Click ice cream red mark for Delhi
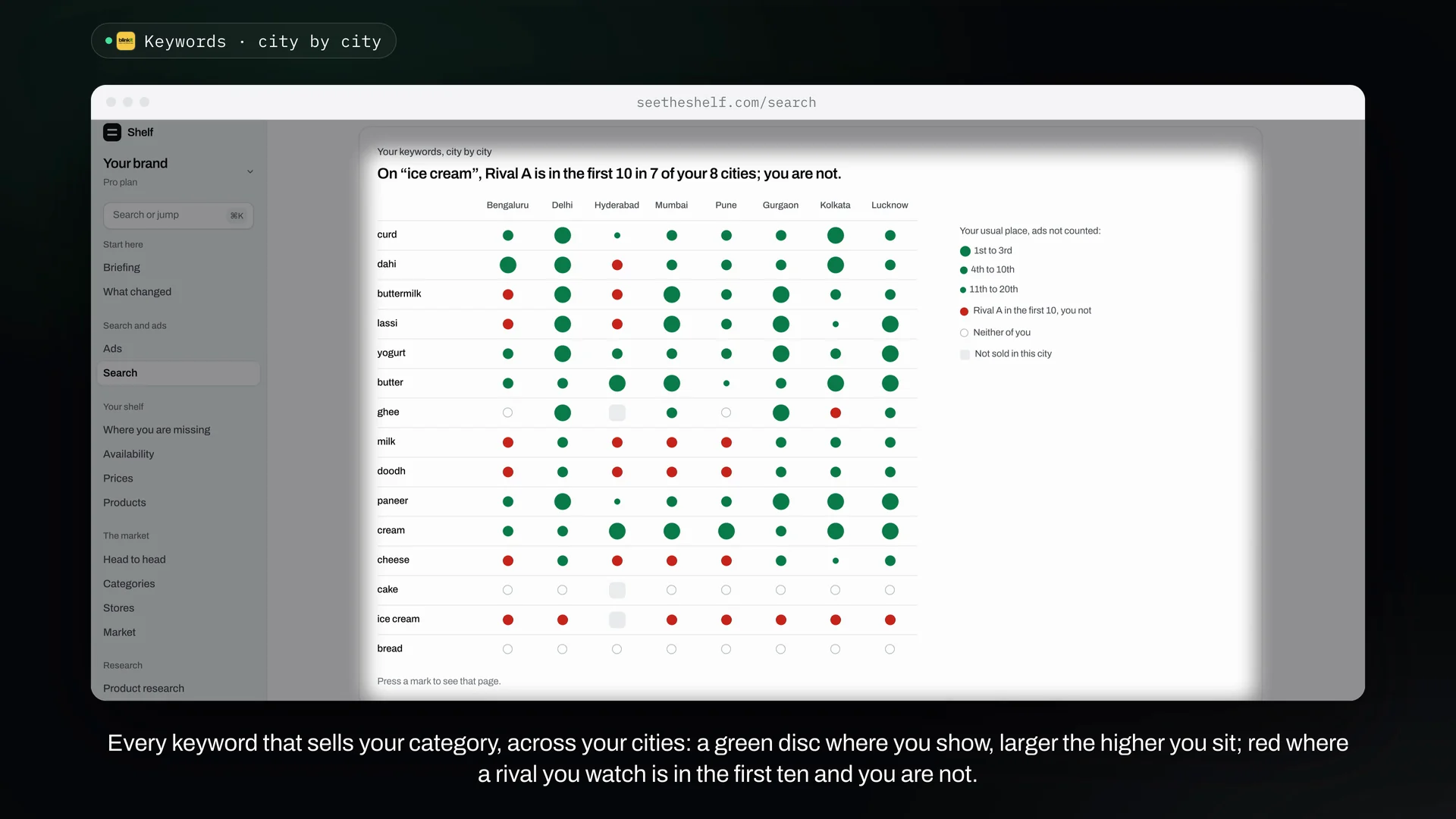1456x819 pixels. pos(563,620)
